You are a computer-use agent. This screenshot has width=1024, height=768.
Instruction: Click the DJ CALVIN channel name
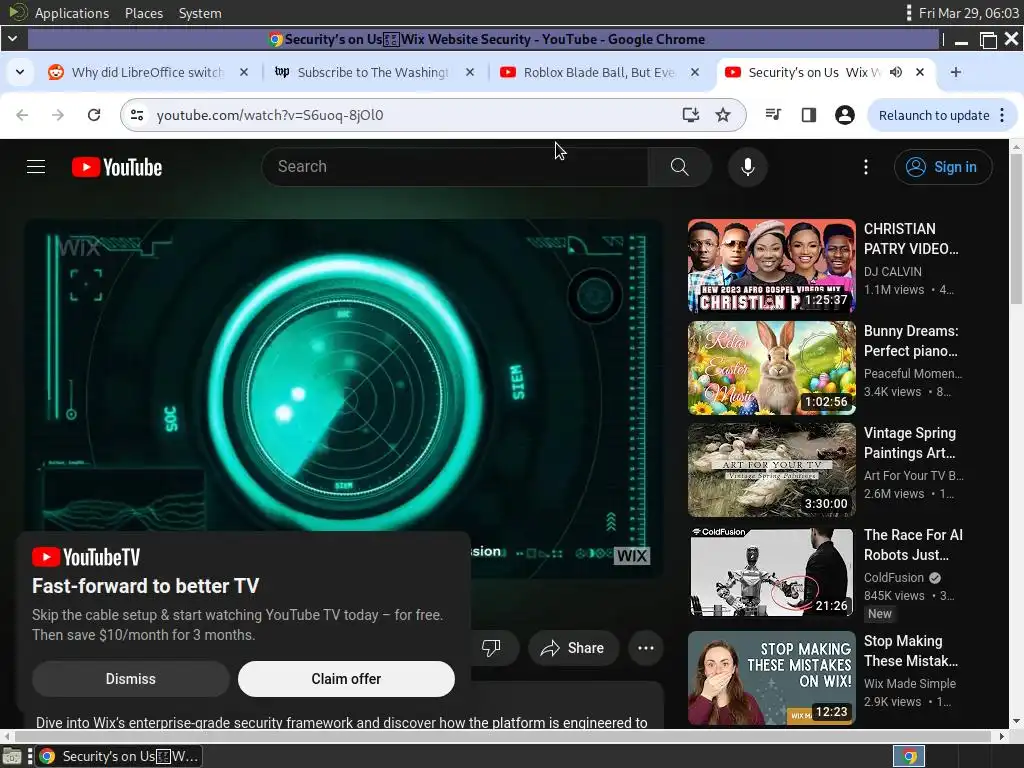pos(893,271)
